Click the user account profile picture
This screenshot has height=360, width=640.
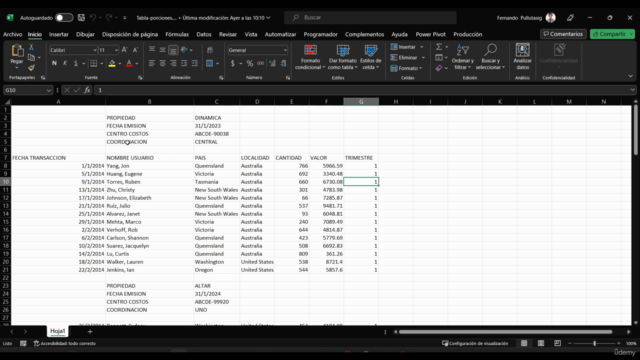tap(551, 18)
